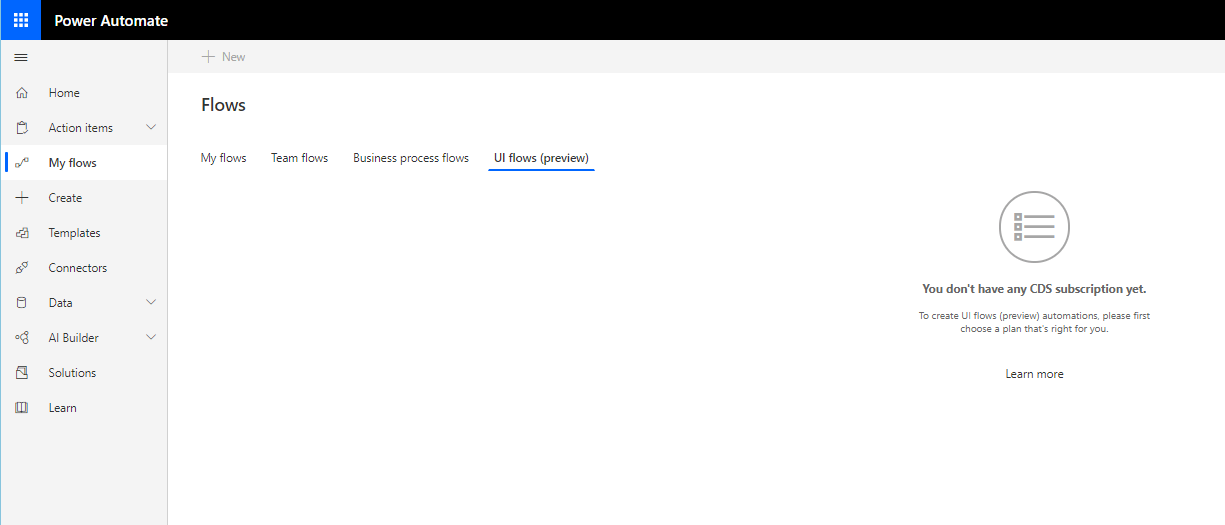This screenshot has width=1225, height=525.
Task: Click the Flows page heading
Action: [223, 105]
